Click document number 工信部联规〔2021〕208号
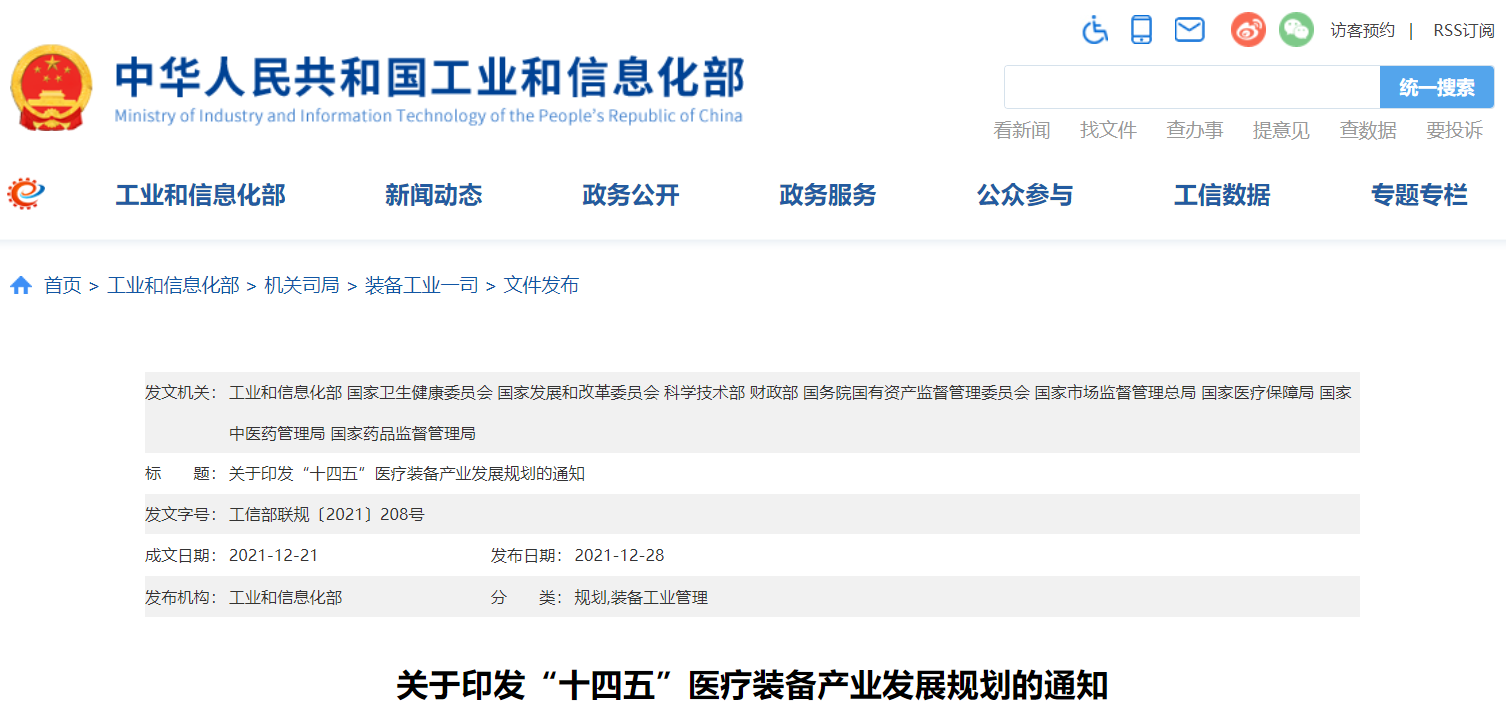The image size is (1506, 711). [x=327, y=515]
